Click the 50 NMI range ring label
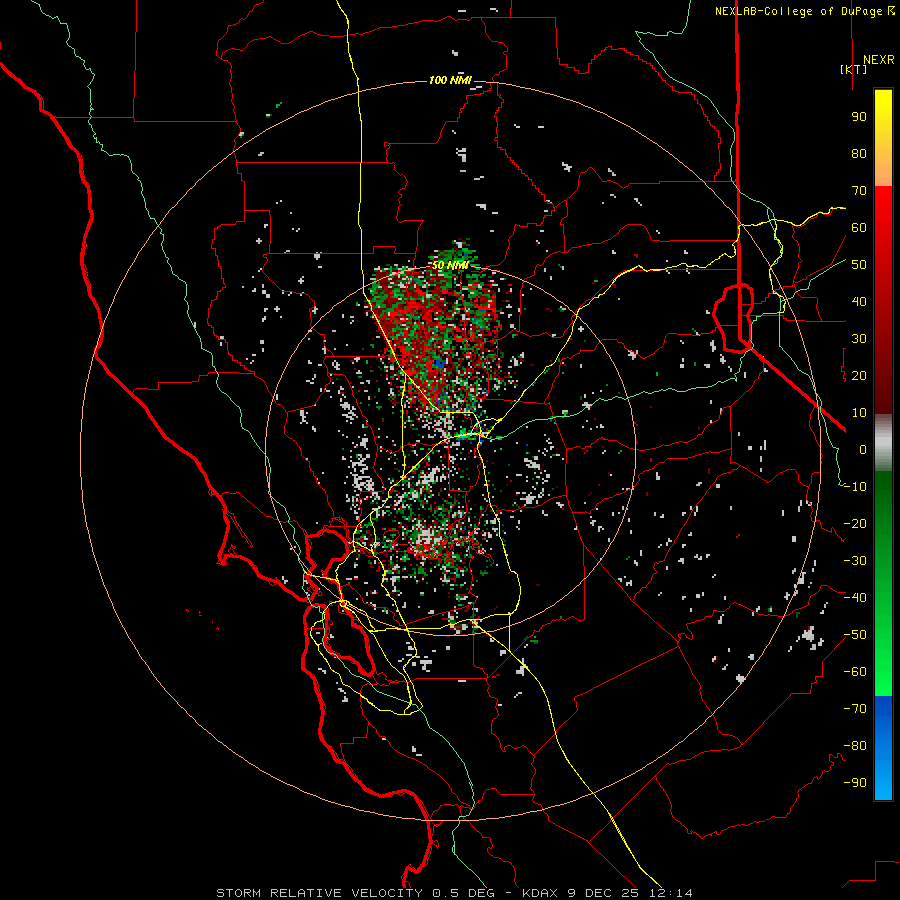 450,265
